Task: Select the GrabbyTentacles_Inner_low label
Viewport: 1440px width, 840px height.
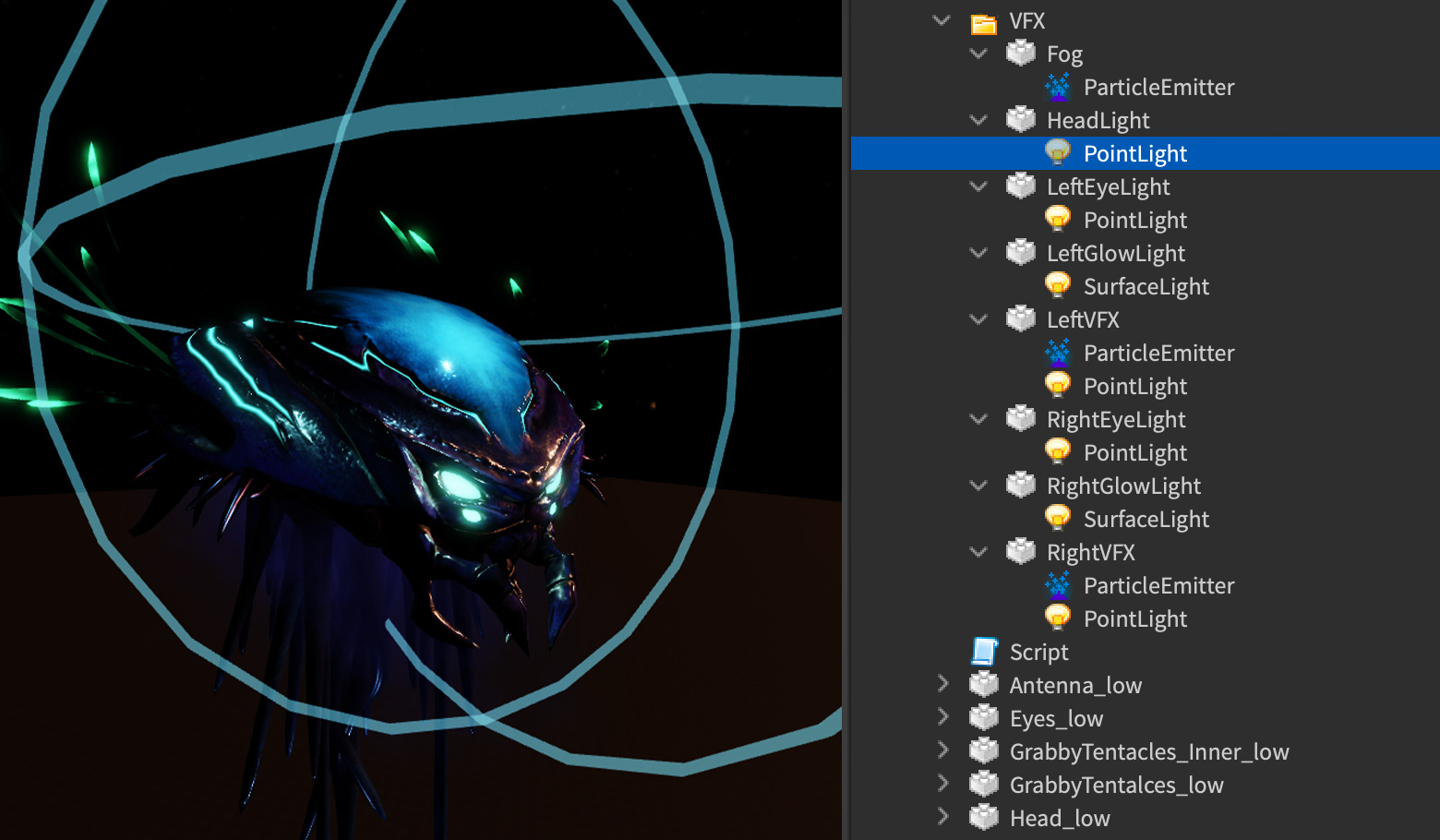Action: 1149,752
